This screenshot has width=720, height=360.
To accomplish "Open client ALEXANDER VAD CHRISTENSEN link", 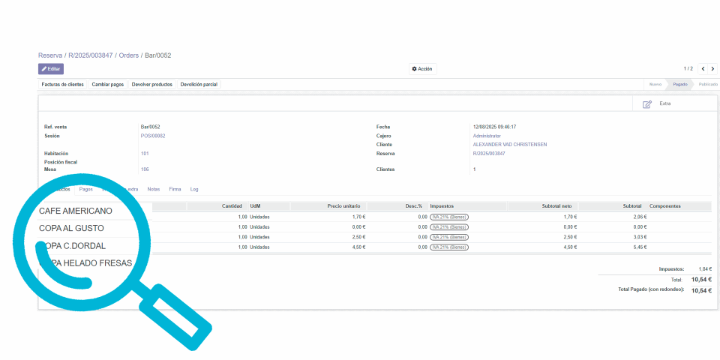I will click(510, 144).
